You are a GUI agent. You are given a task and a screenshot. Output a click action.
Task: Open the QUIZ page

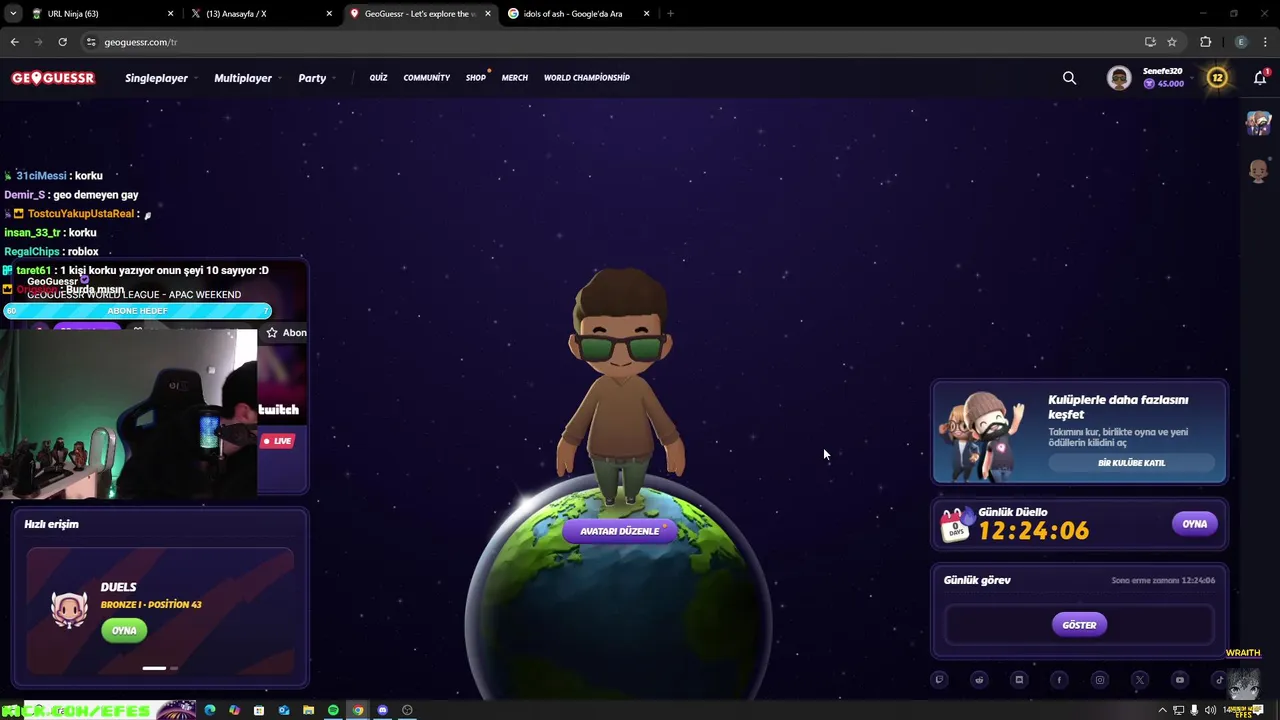tap(378, 78)
